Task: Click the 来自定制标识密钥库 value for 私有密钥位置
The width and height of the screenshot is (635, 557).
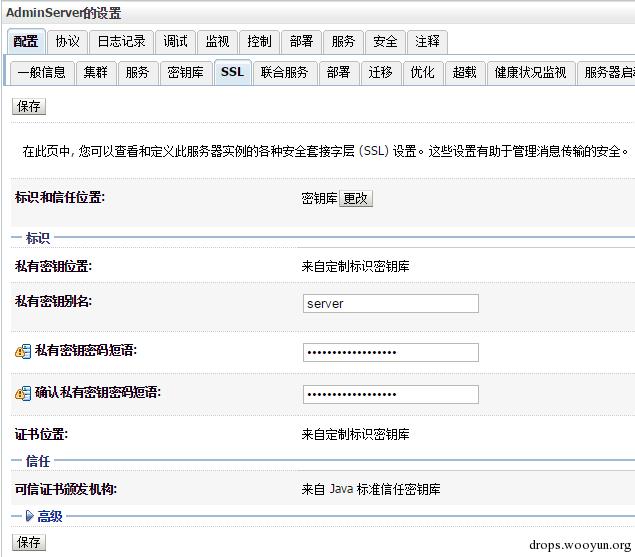Action: click(x=356, y=267)
